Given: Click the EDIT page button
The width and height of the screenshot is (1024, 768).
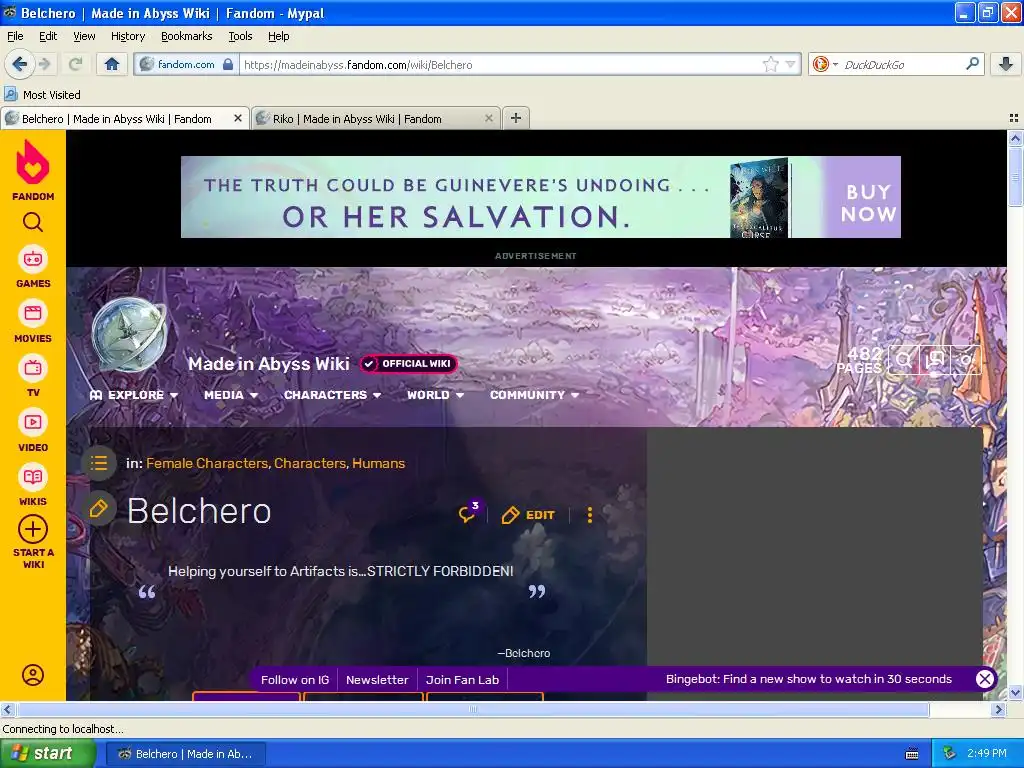Looking at the screenshot, I should (528, 515).
